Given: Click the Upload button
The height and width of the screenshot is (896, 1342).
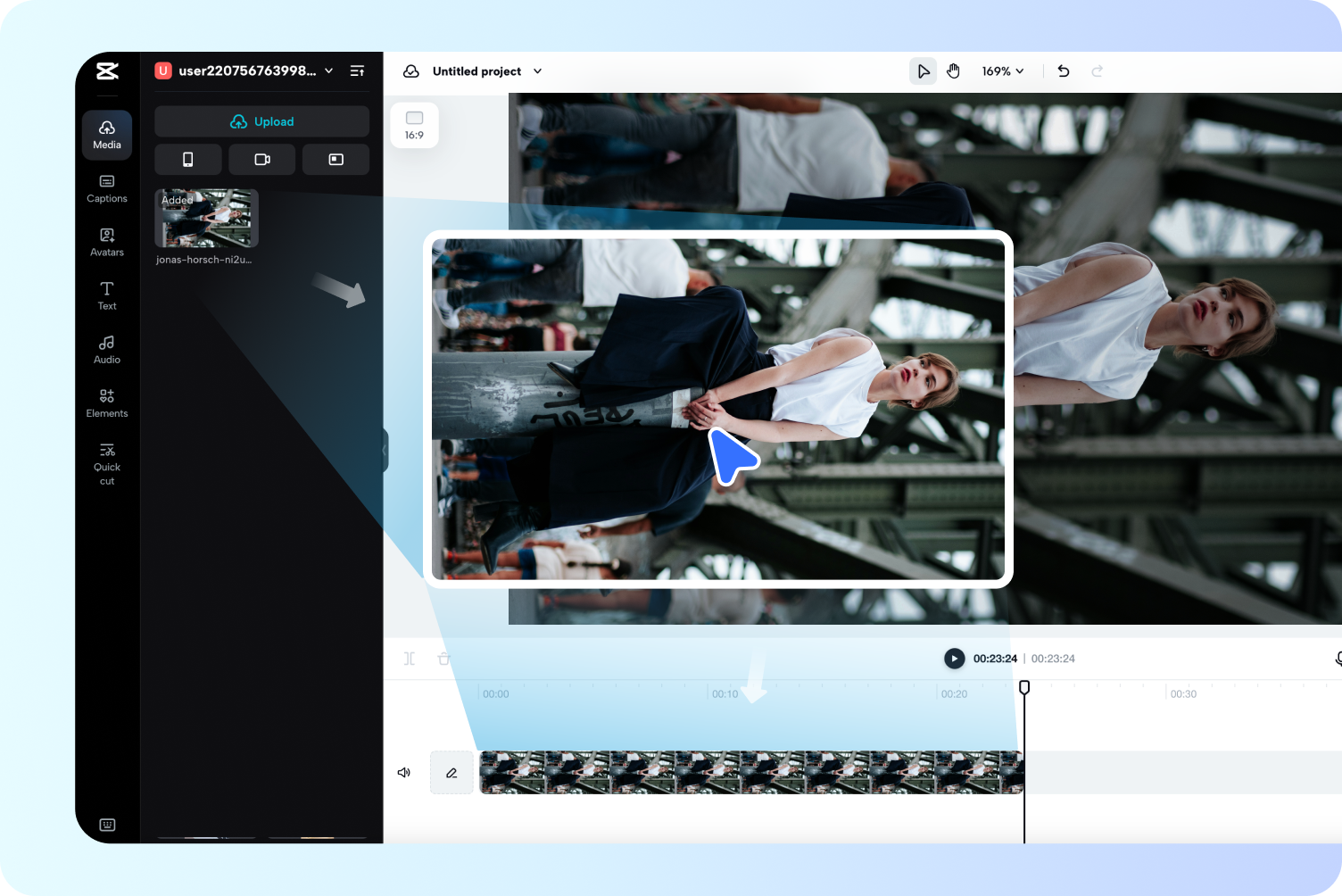Looking at the screenshot, I should pos(261,121).
